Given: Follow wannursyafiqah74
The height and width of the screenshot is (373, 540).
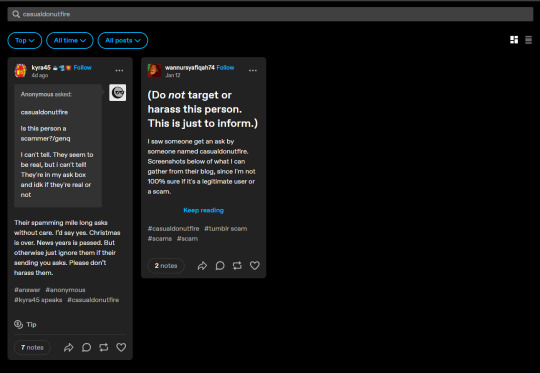Looking at the screenshot, I should [226, 68].
